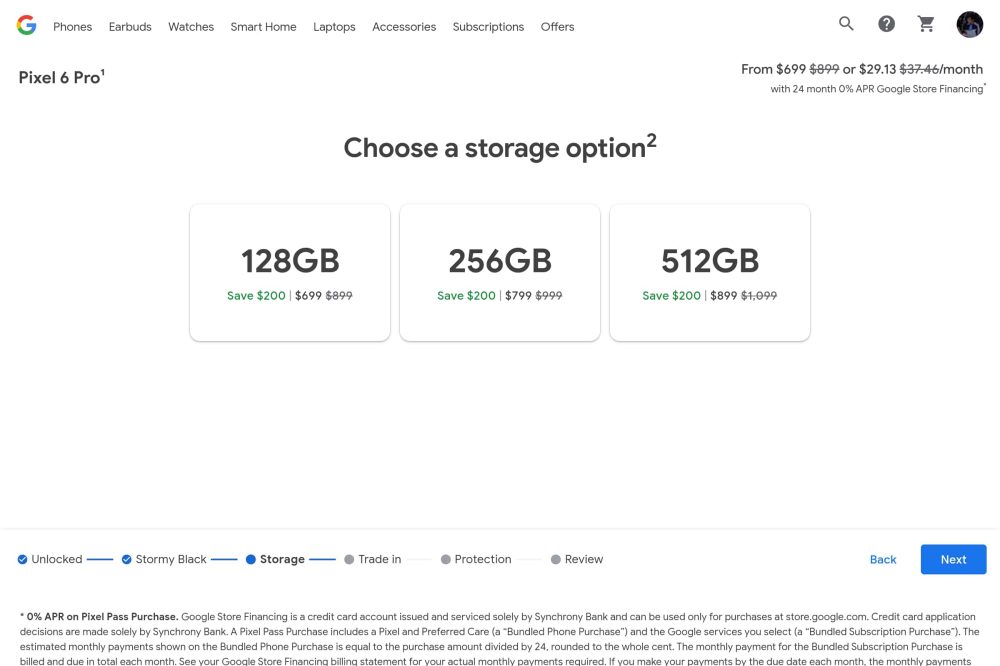Viewport: 1000px width, 666px height.
Task: Open the Subscriptions menu
Action: (x=488, y=27)
